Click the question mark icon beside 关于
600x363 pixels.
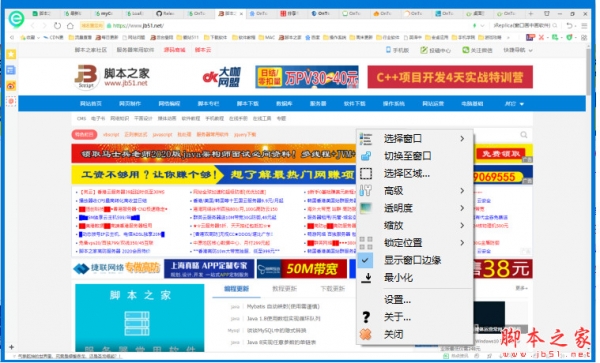[366, 317]
